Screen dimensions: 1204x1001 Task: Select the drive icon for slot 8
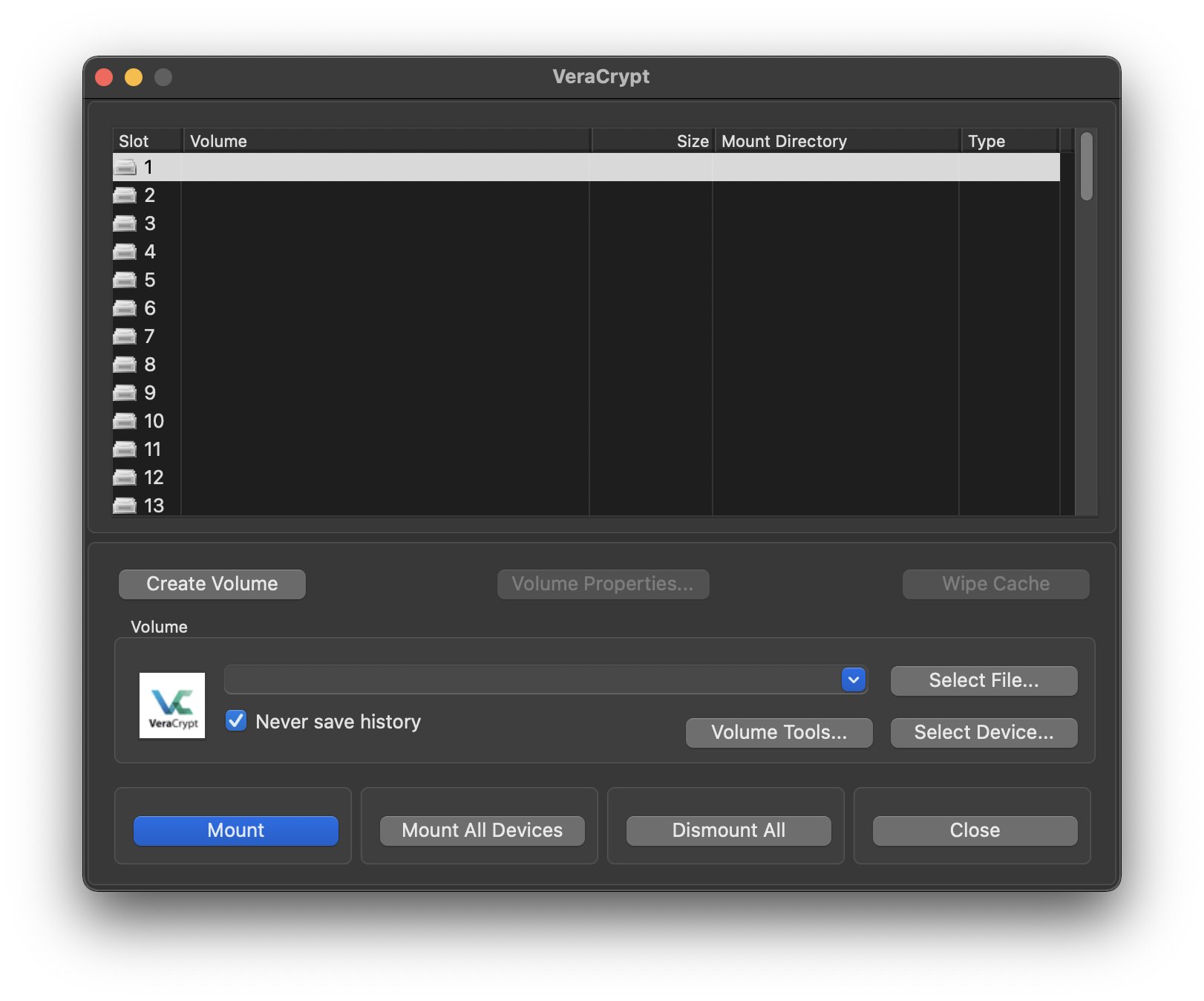pyautogui.click(x=125, y=365)
